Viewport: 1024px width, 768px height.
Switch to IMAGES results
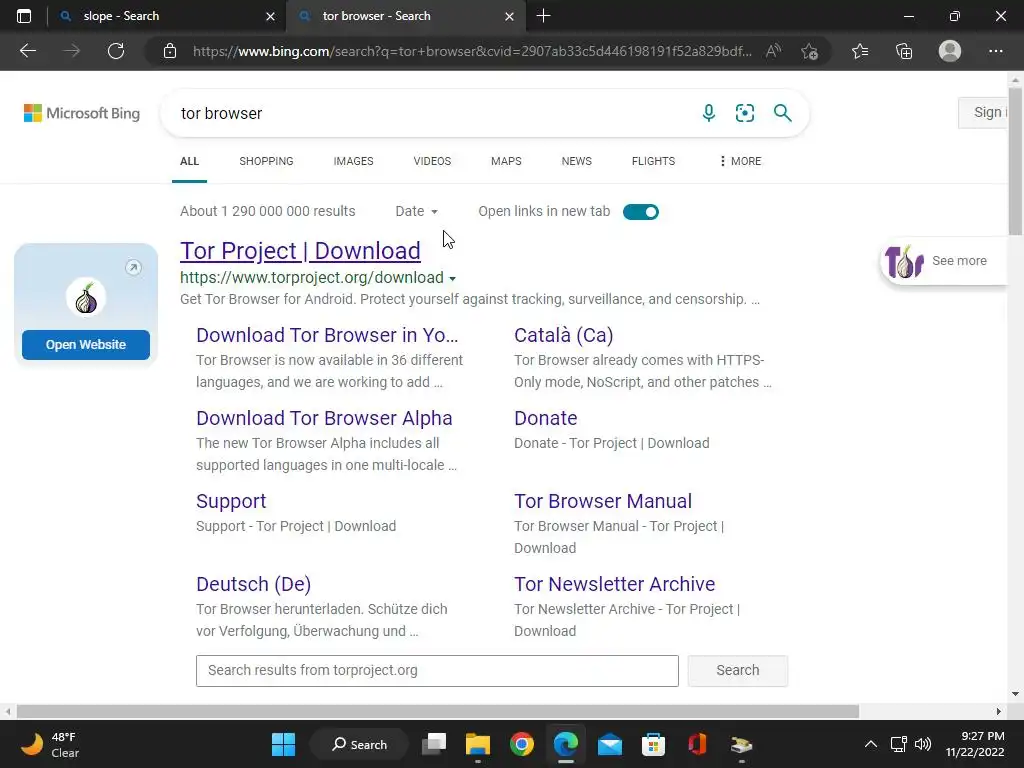353,161
